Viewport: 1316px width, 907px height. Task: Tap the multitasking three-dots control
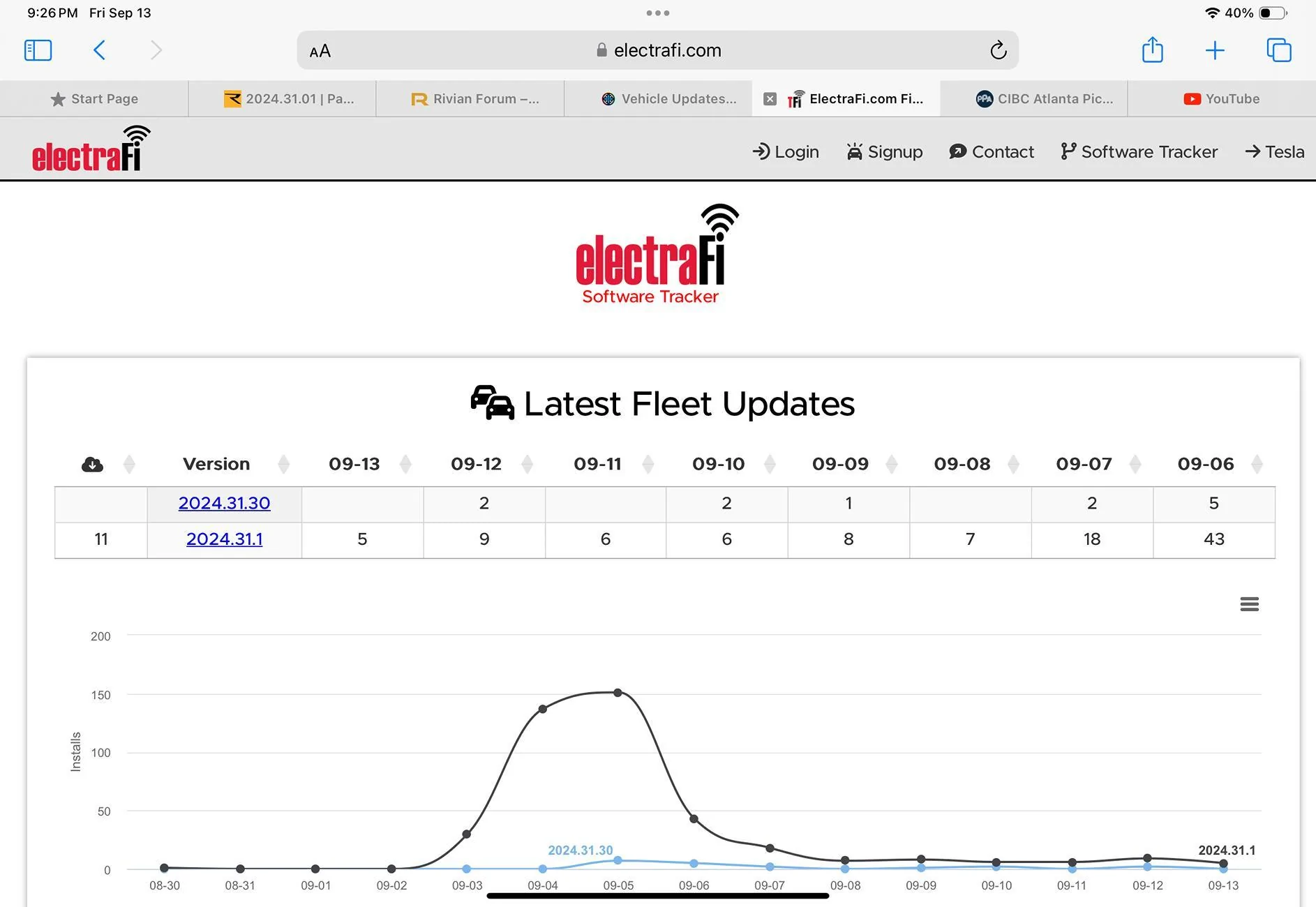click(x=658, y=13)
